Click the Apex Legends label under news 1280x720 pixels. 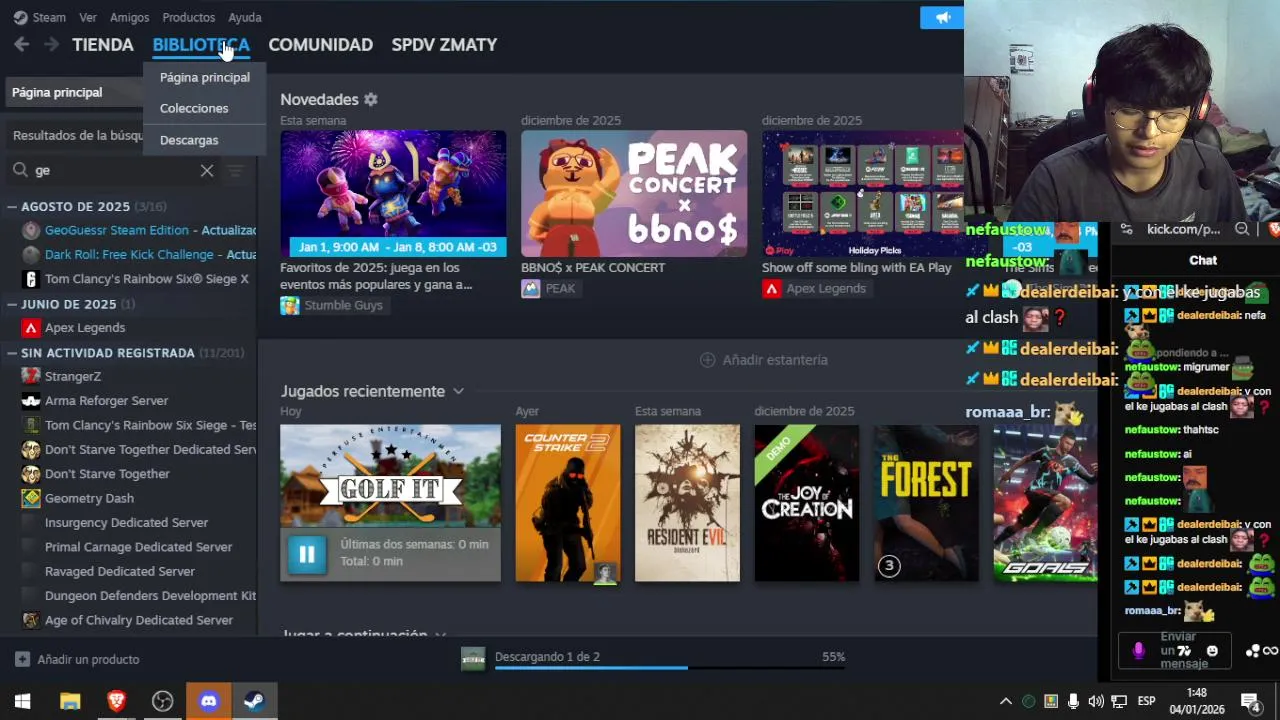pos(815,288)
